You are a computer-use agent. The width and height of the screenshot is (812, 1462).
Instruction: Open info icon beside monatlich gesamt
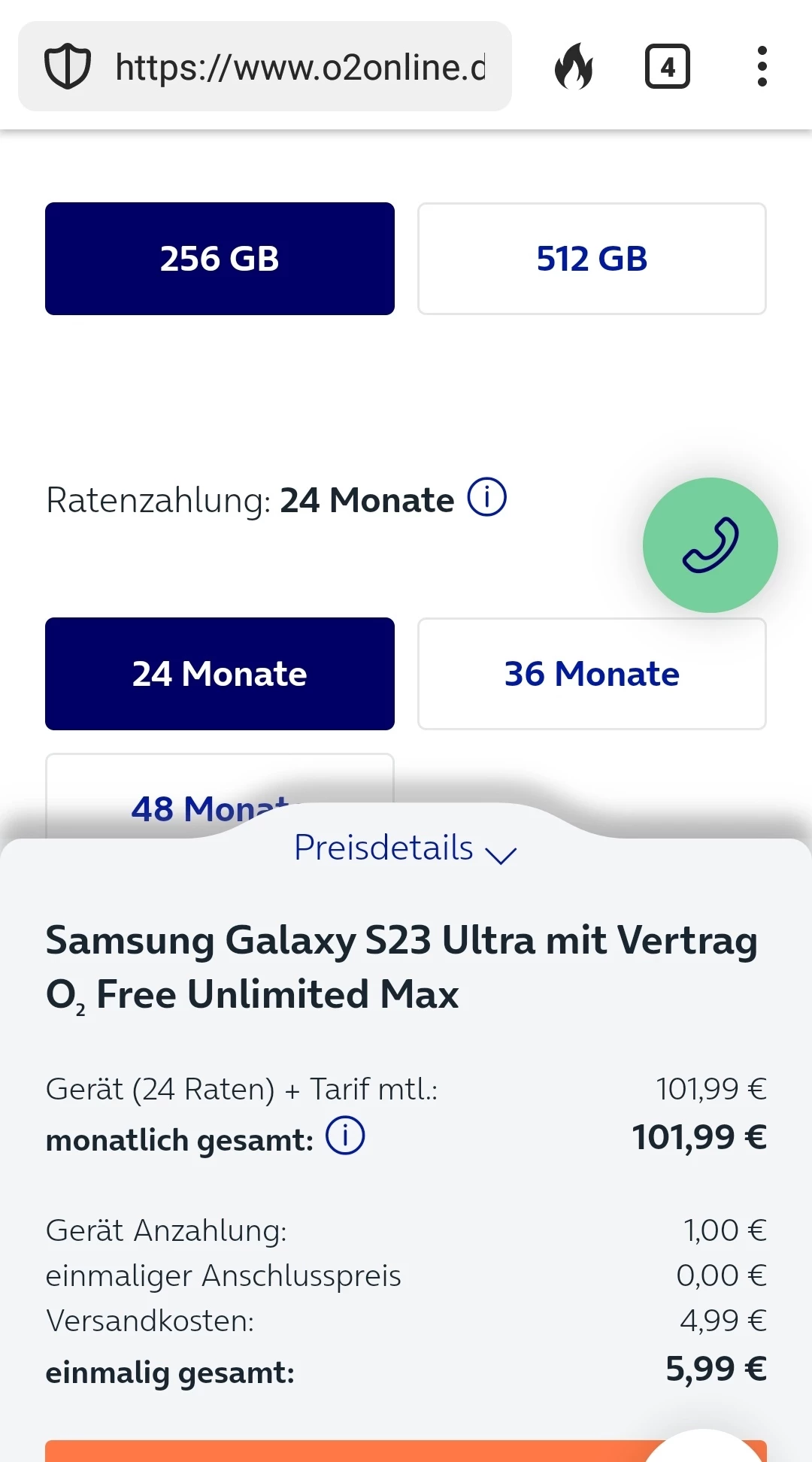[345, 1136]
